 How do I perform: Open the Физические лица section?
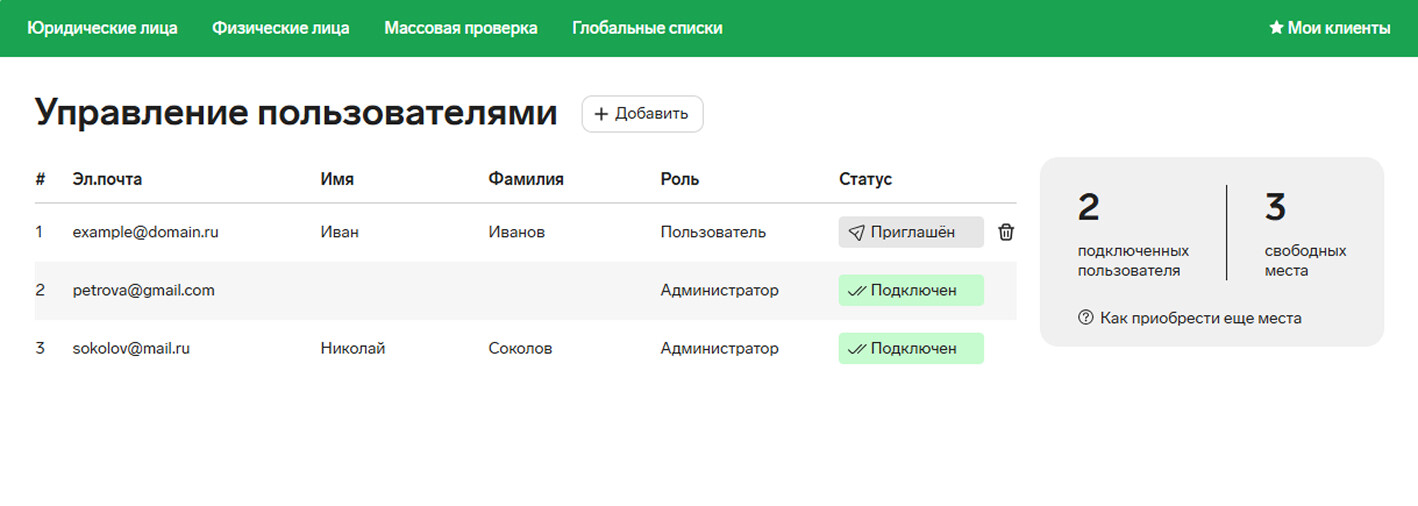[281, 28]
